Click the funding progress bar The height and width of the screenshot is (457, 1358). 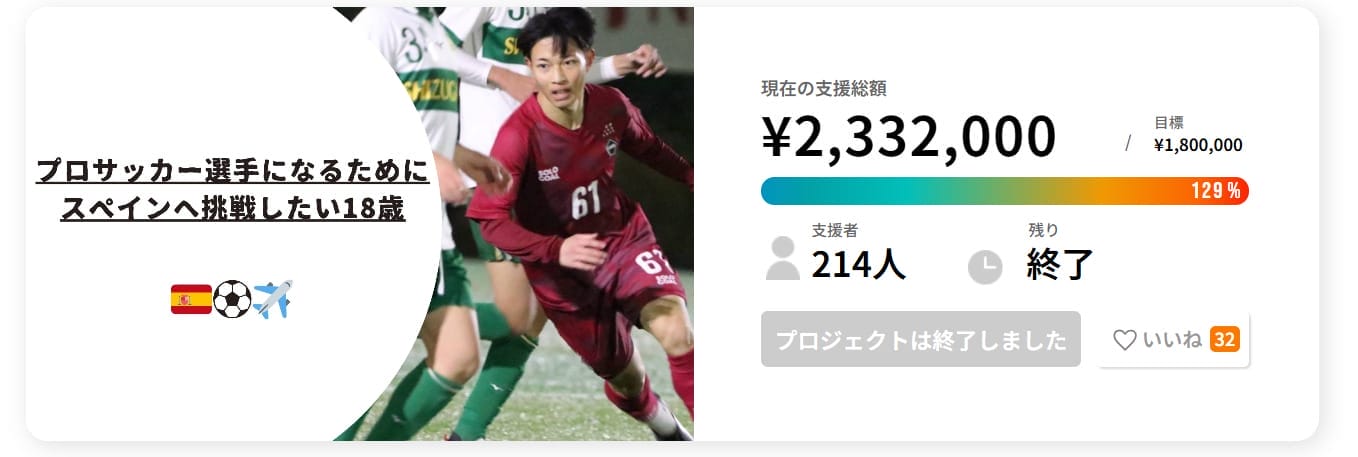(1005, 191)
